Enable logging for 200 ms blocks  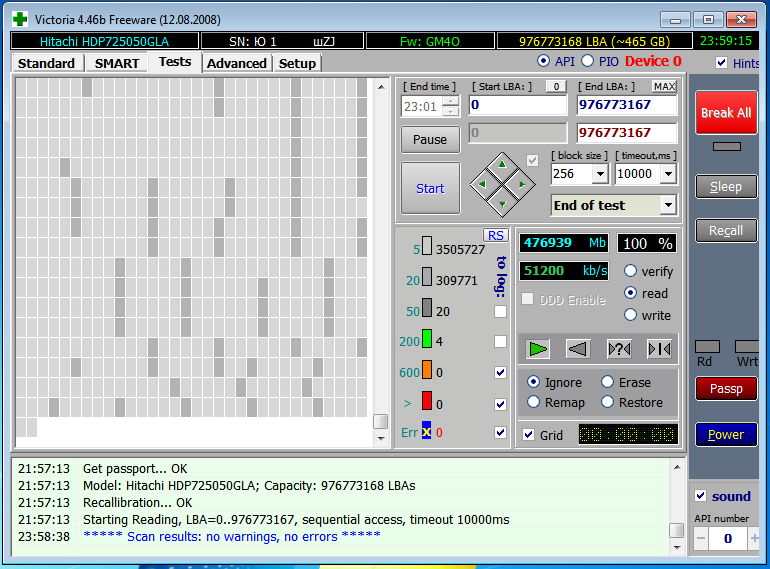(500, 342)
